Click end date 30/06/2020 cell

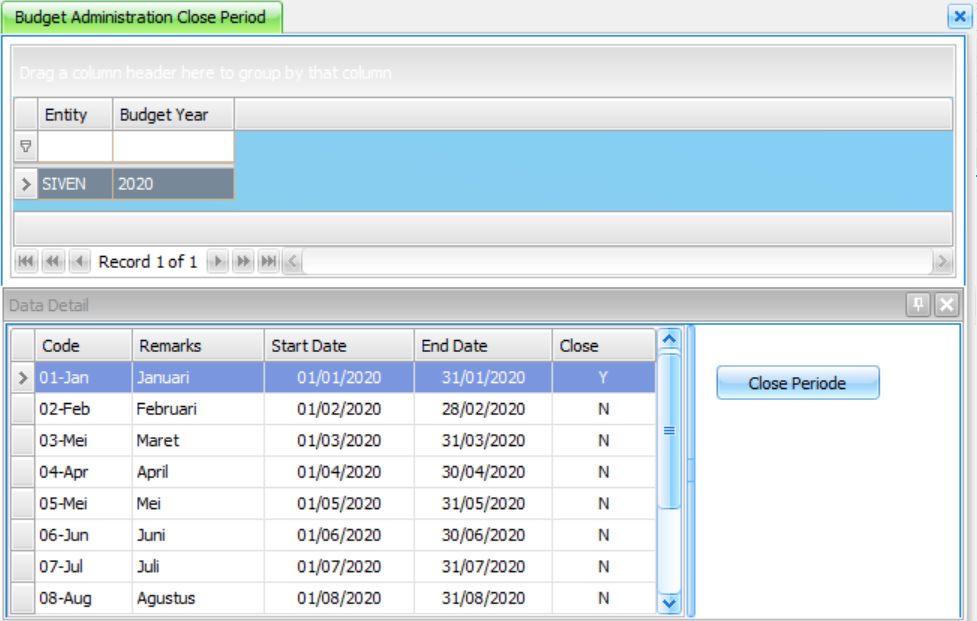tap(483, 535)
